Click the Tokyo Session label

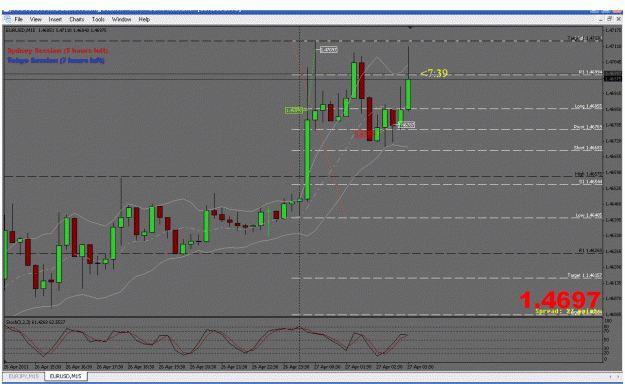[x=56, y=60]
